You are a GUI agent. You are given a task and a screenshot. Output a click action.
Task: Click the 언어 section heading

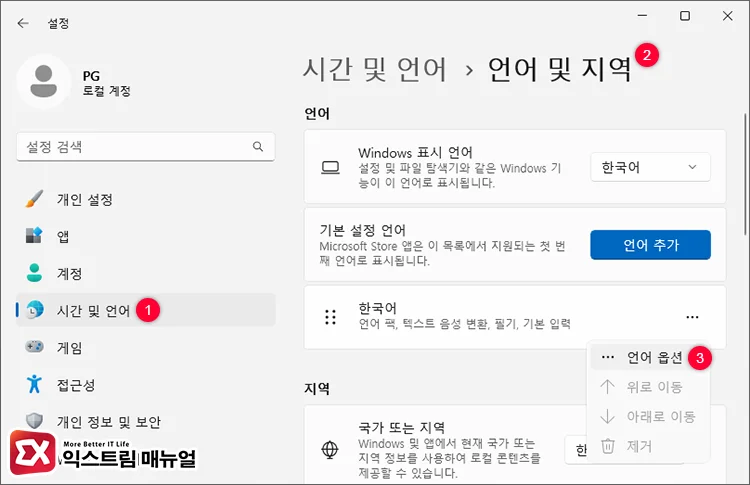click(x=317, y=113)
